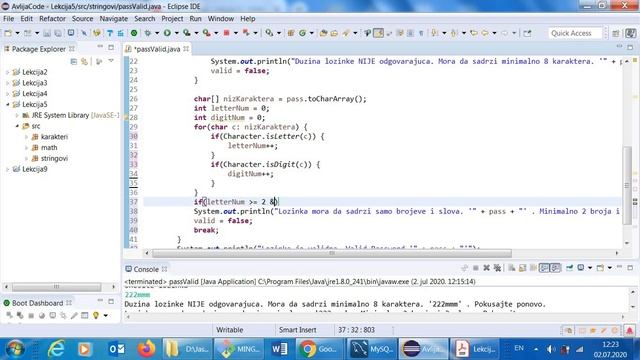Viewport: 640px width, 360px height.
Task: Click the Open Task icon in toolbar
Action: pyautogui.click(x=334, y=33)
